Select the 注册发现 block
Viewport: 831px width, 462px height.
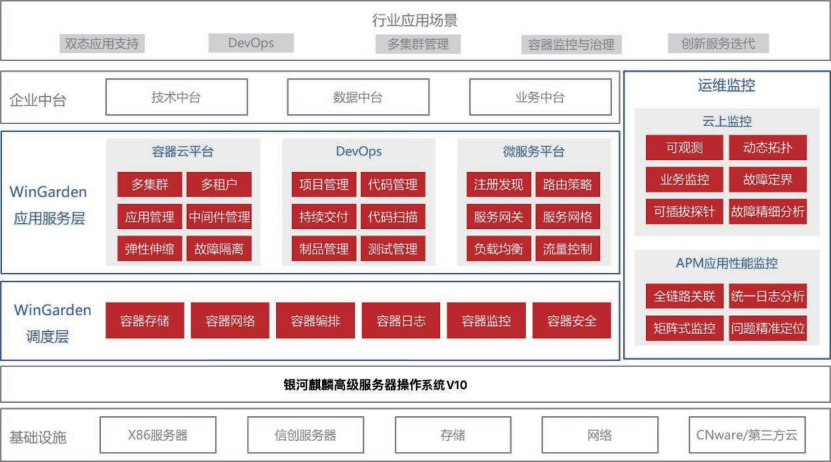(499, 184)
